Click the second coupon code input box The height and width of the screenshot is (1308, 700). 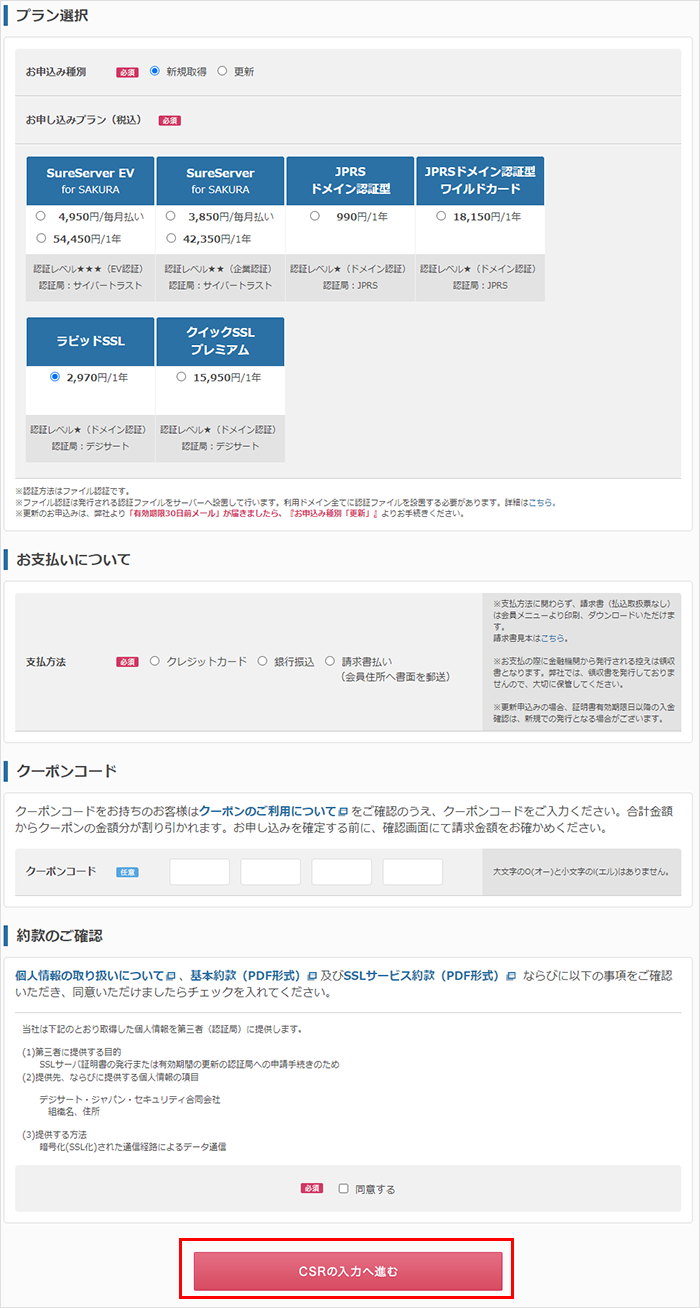[271, 872]
